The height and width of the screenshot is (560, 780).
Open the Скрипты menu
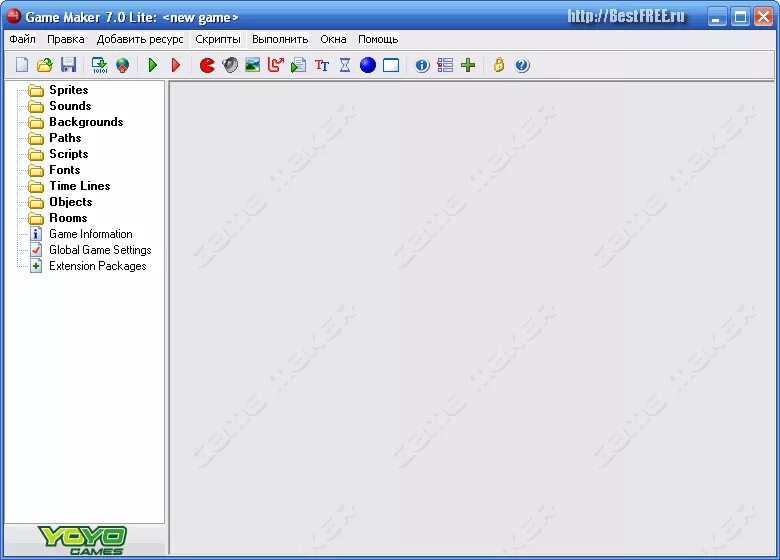tap(218, 39)
